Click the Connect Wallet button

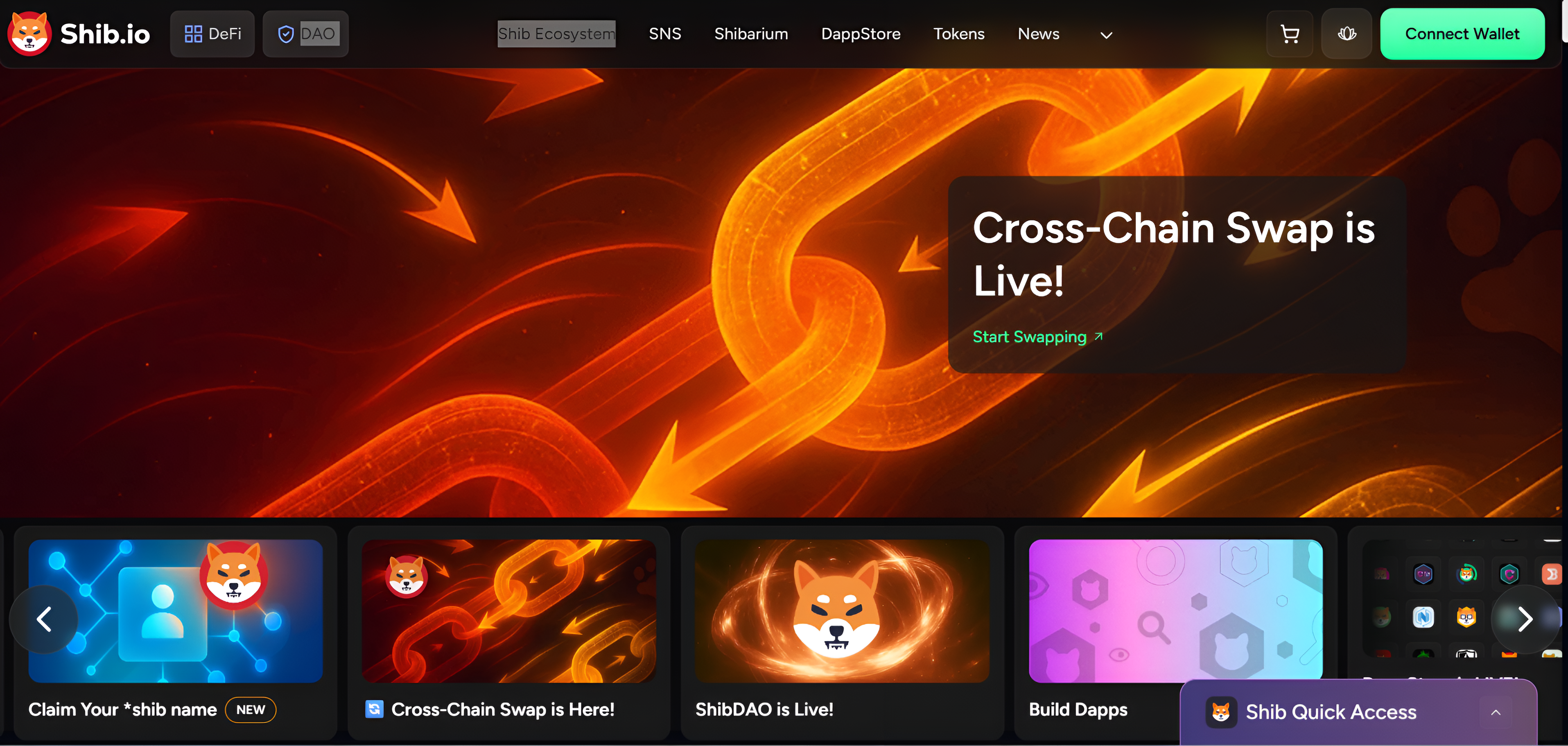(1462, 34)
